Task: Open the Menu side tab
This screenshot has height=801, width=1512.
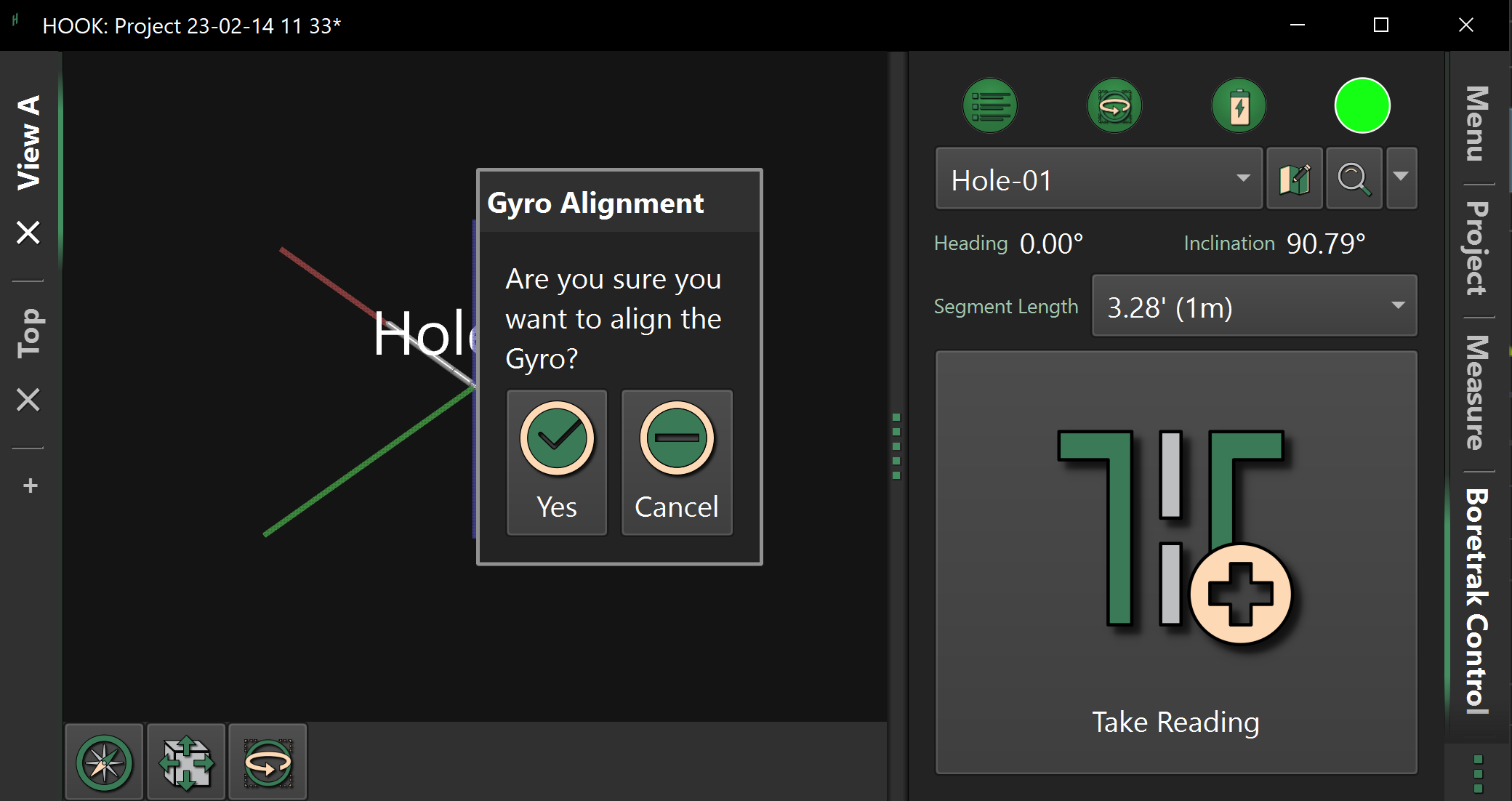Action: point(1477,122)
